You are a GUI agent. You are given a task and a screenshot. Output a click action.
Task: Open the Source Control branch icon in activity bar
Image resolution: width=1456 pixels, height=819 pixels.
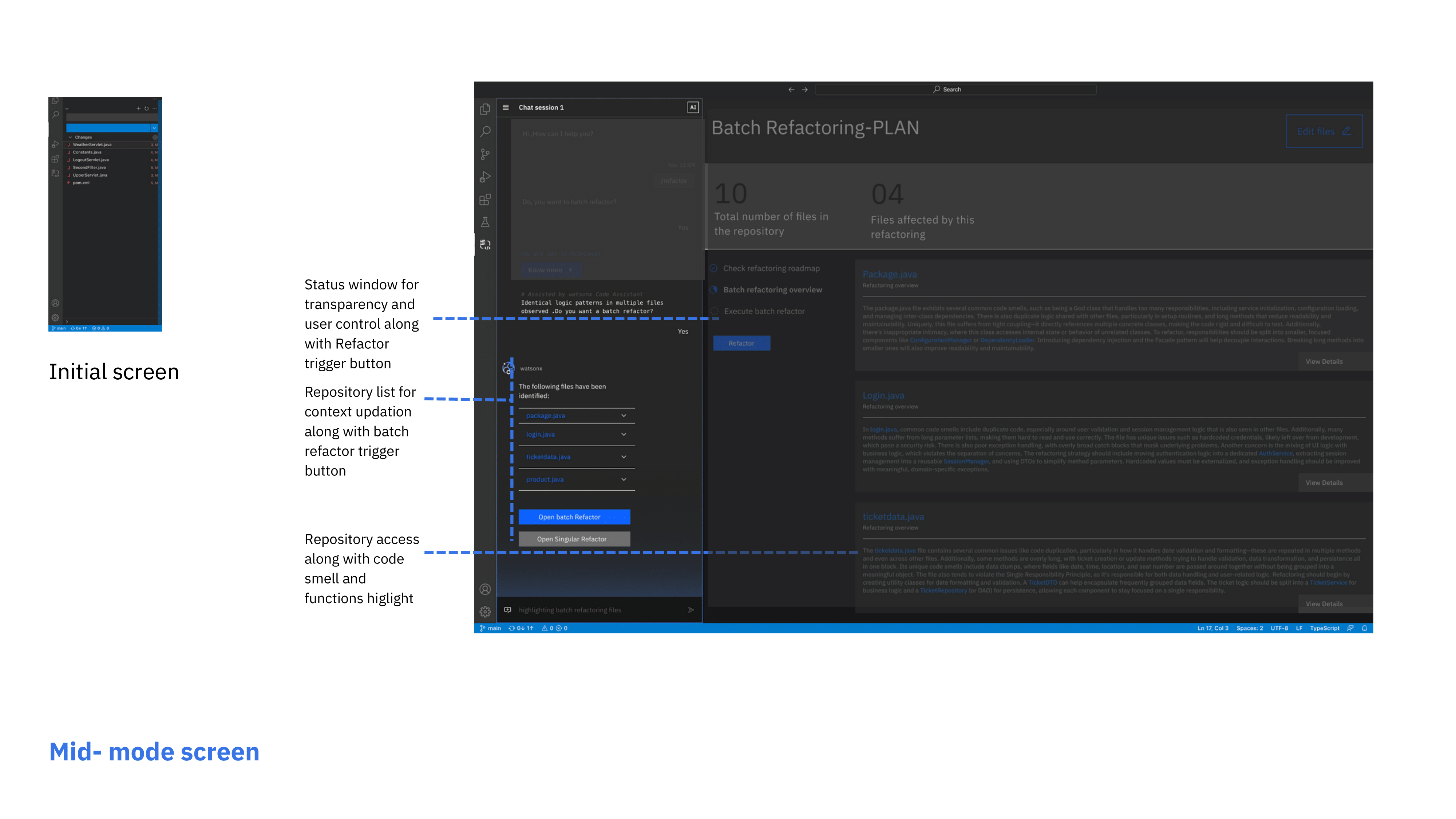pos(485,154)
